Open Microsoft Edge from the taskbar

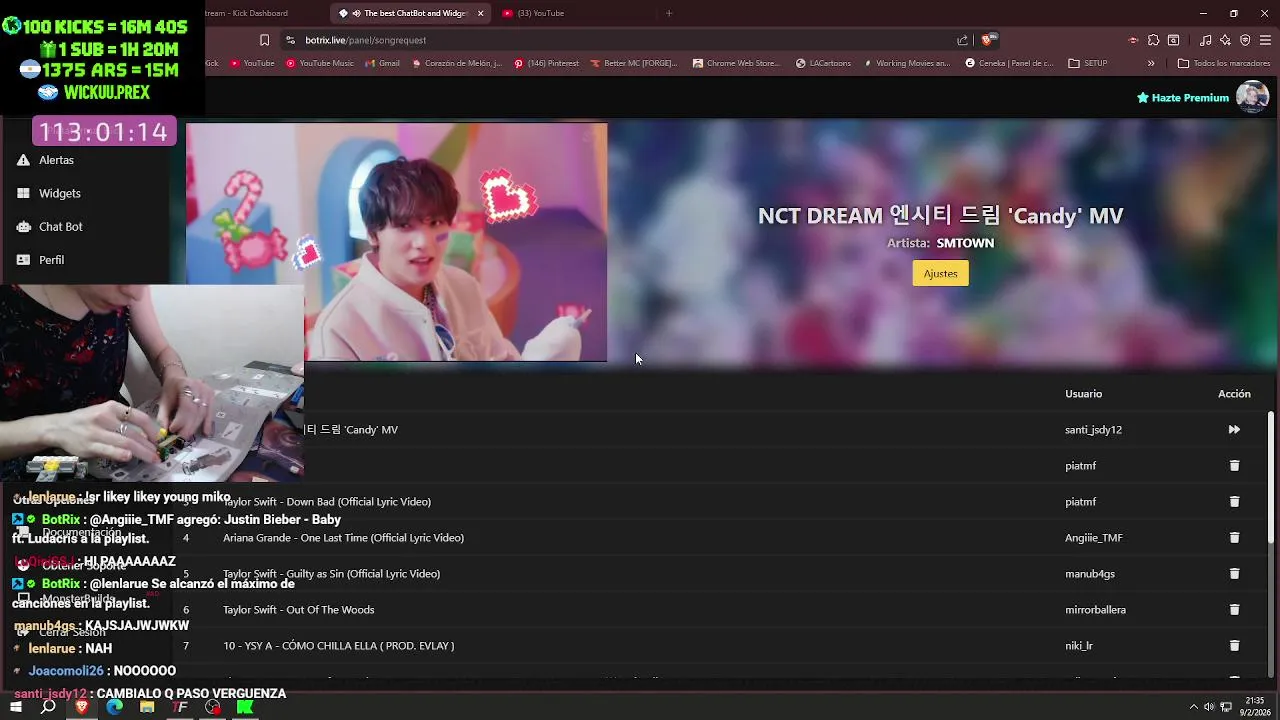click(114, 707)
